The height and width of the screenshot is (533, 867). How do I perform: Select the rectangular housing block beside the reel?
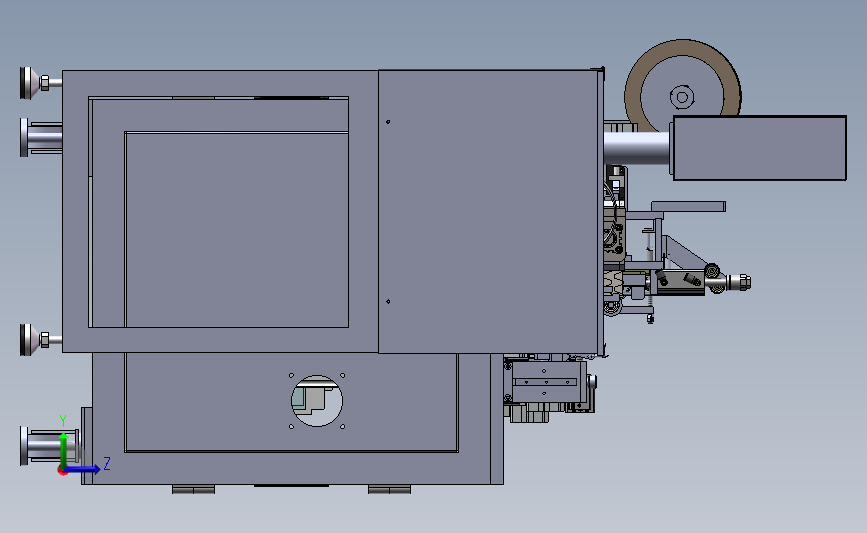759,148
